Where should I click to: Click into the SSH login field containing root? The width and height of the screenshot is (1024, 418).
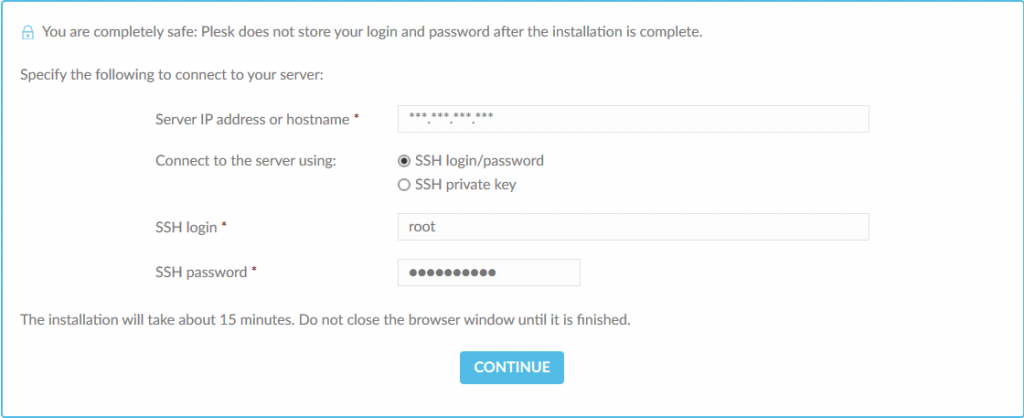click(632, 227)
